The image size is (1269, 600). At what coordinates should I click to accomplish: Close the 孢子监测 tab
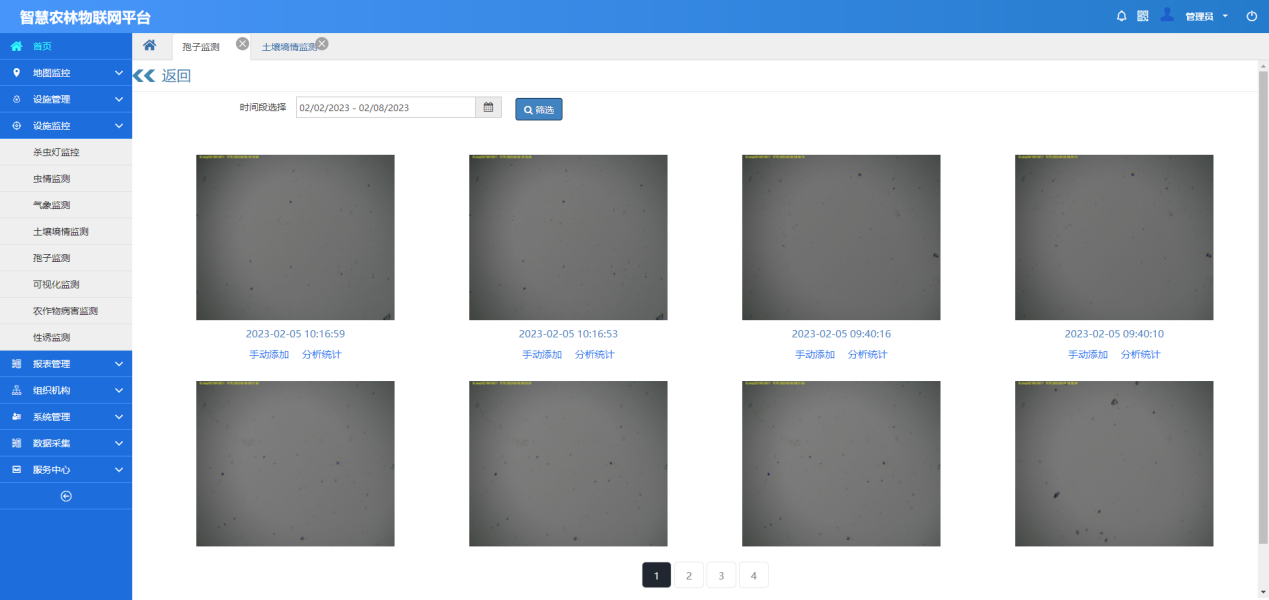pyautogui.click(x=242, y=43)
